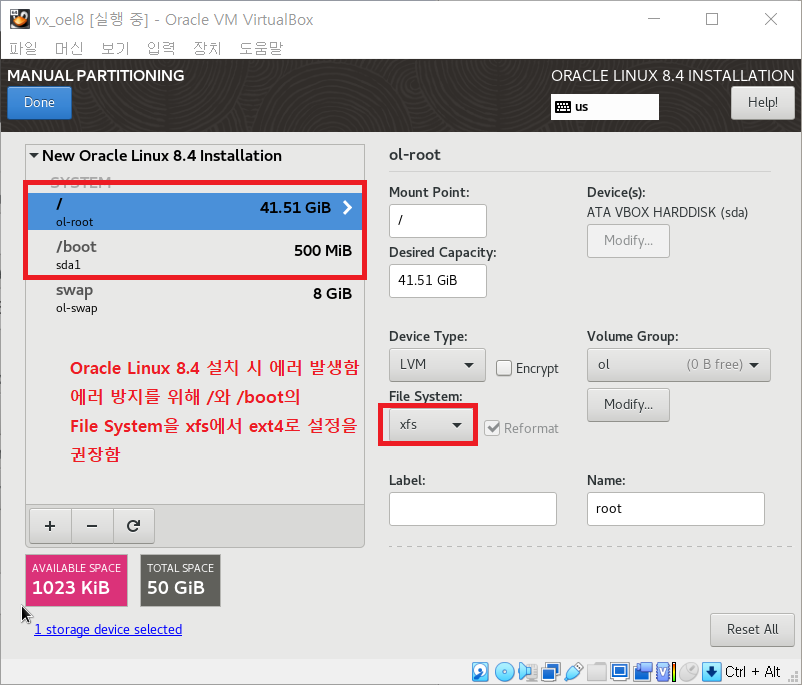
Task: Click the arrow on the ol-root row
Action: (347, 207)
